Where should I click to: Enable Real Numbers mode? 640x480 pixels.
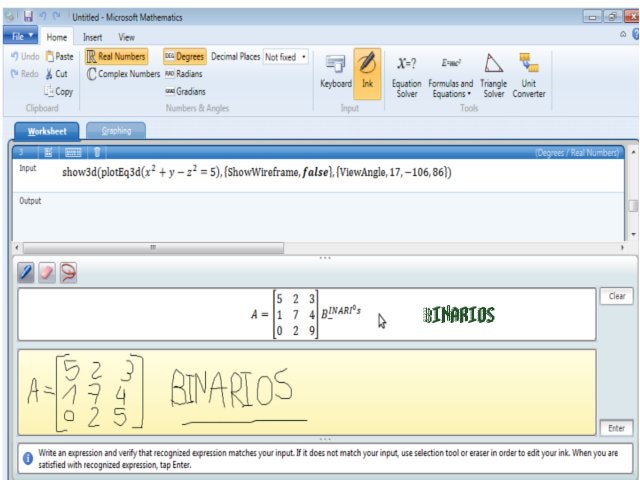[116, 57]
